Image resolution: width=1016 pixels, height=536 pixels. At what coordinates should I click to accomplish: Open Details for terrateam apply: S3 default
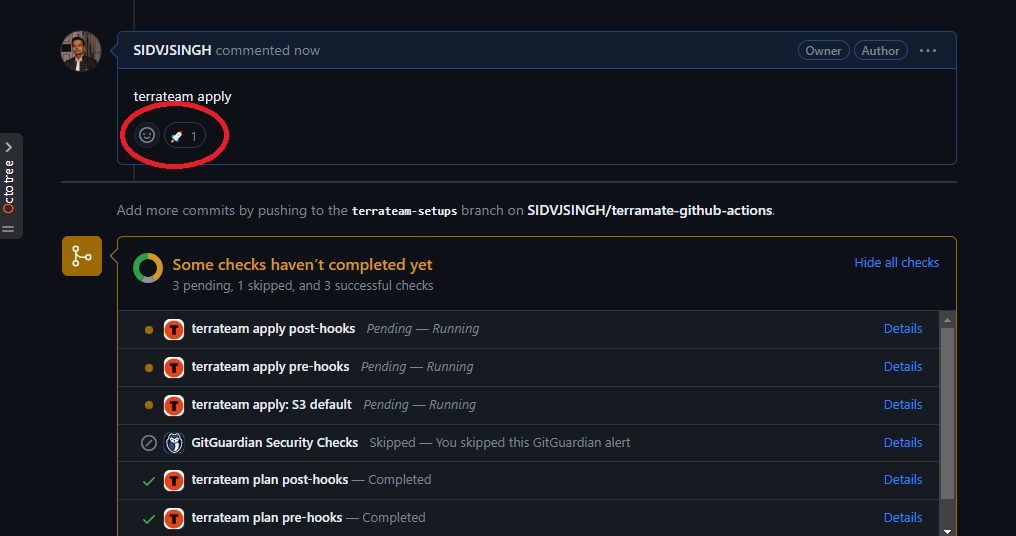coord(903,404)
